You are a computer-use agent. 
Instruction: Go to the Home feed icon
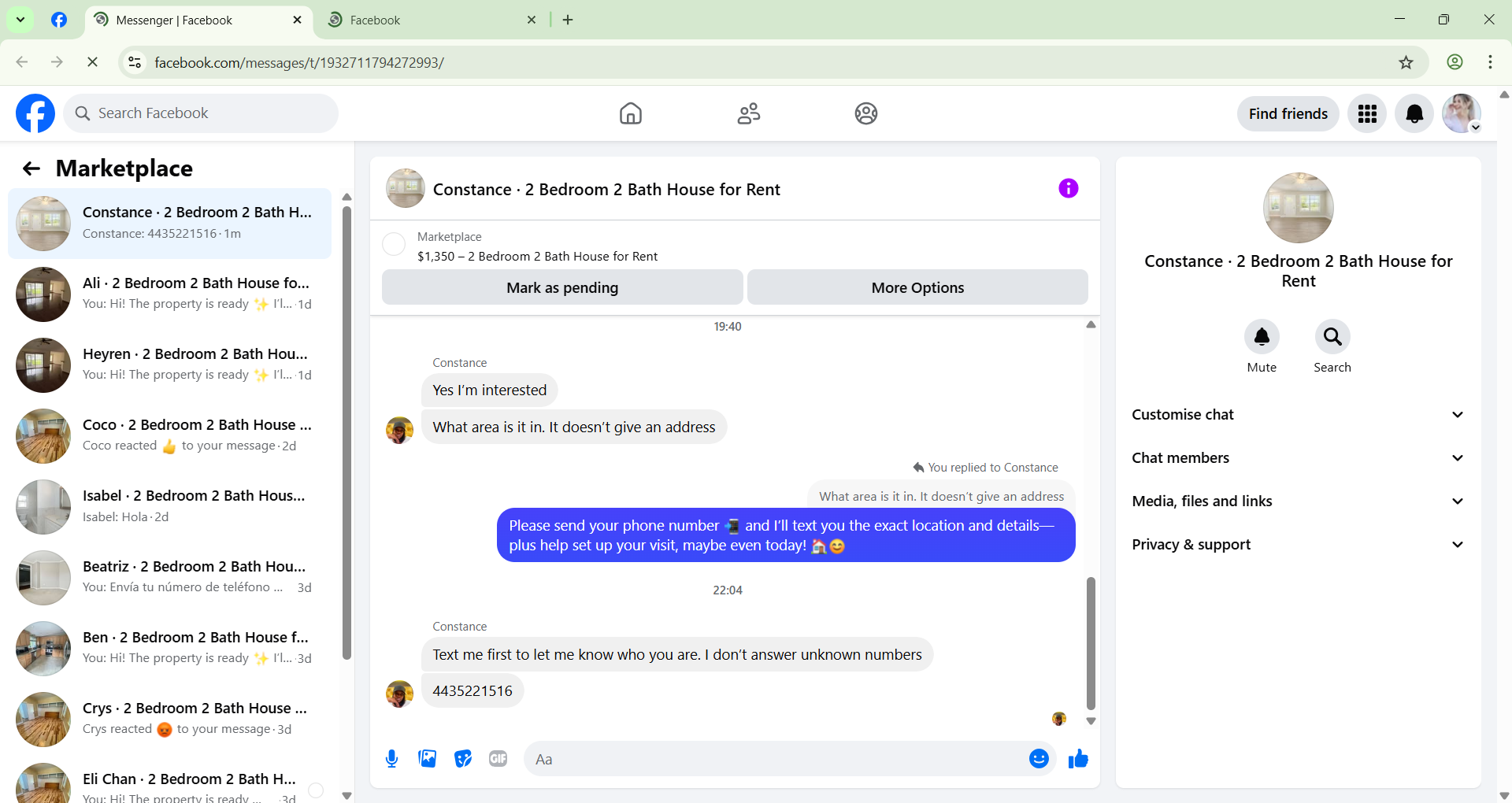631,113
